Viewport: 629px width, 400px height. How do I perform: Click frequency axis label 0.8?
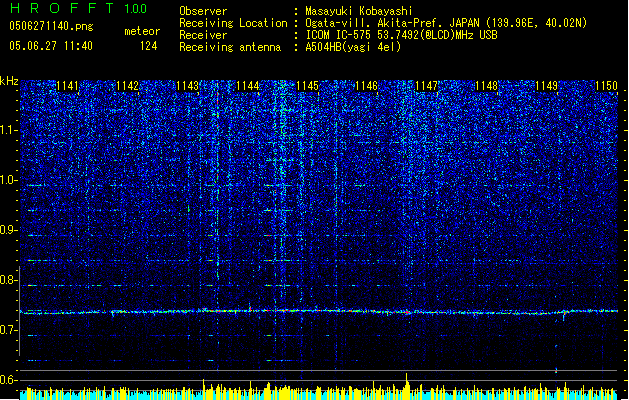(x=9, y=280)
